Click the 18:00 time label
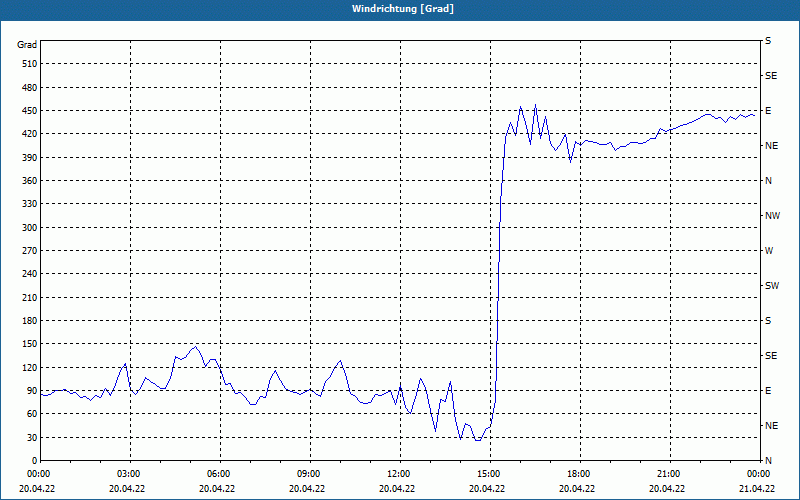800x500 pixels. click(580, 474)
